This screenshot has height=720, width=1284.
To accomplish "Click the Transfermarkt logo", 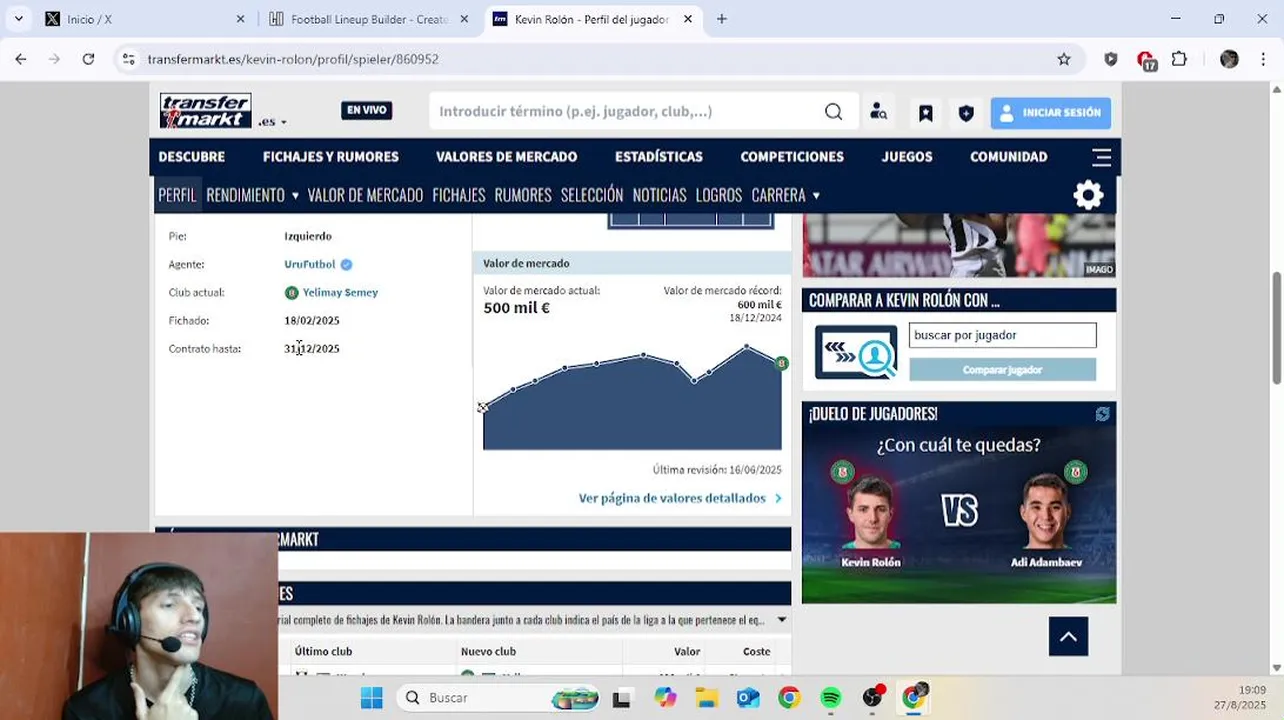I will [206, 111].
